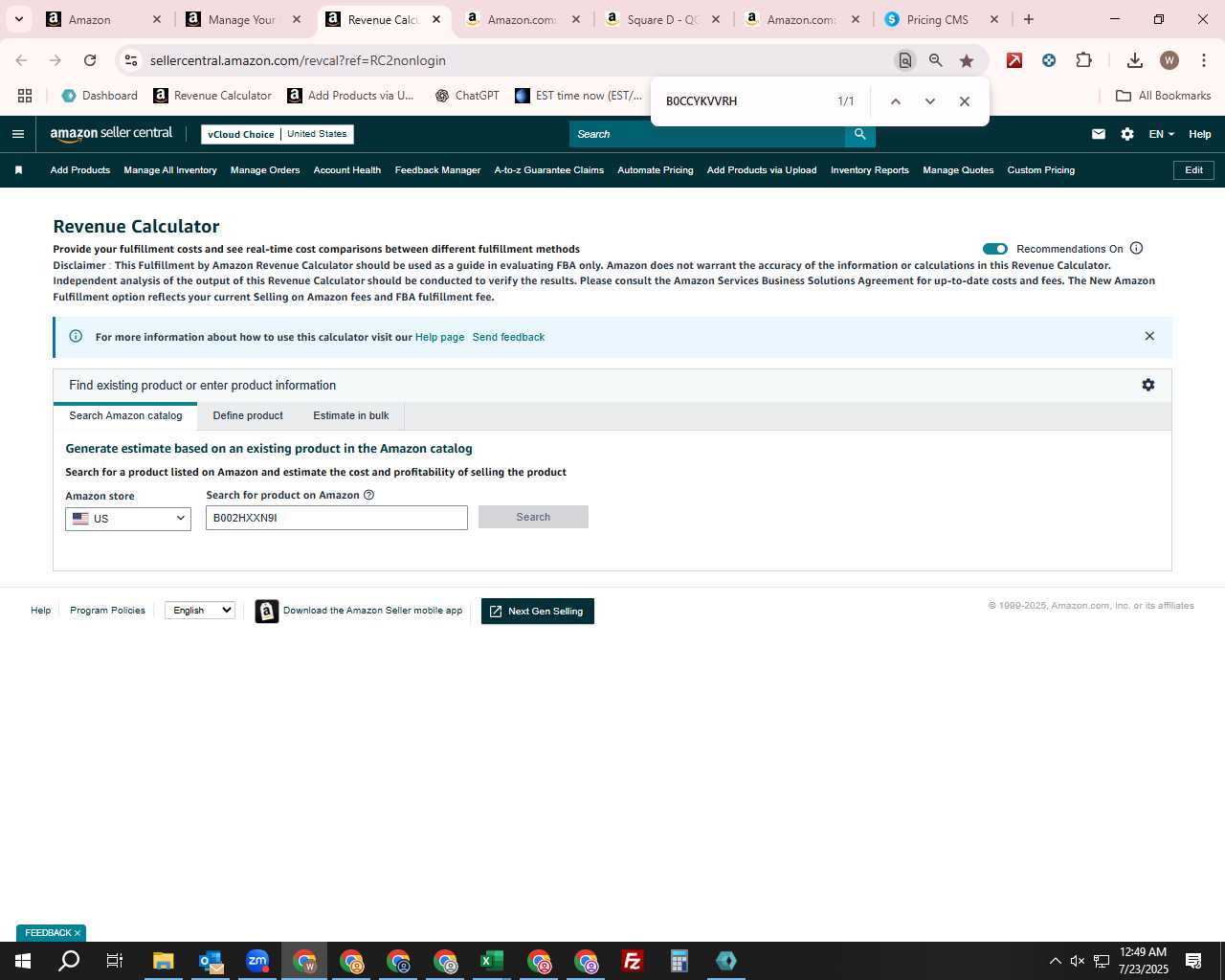1225x980 pixels.
Task: Click the bookmark flag icon beside Add Products
Action: [x=18, y=170]
